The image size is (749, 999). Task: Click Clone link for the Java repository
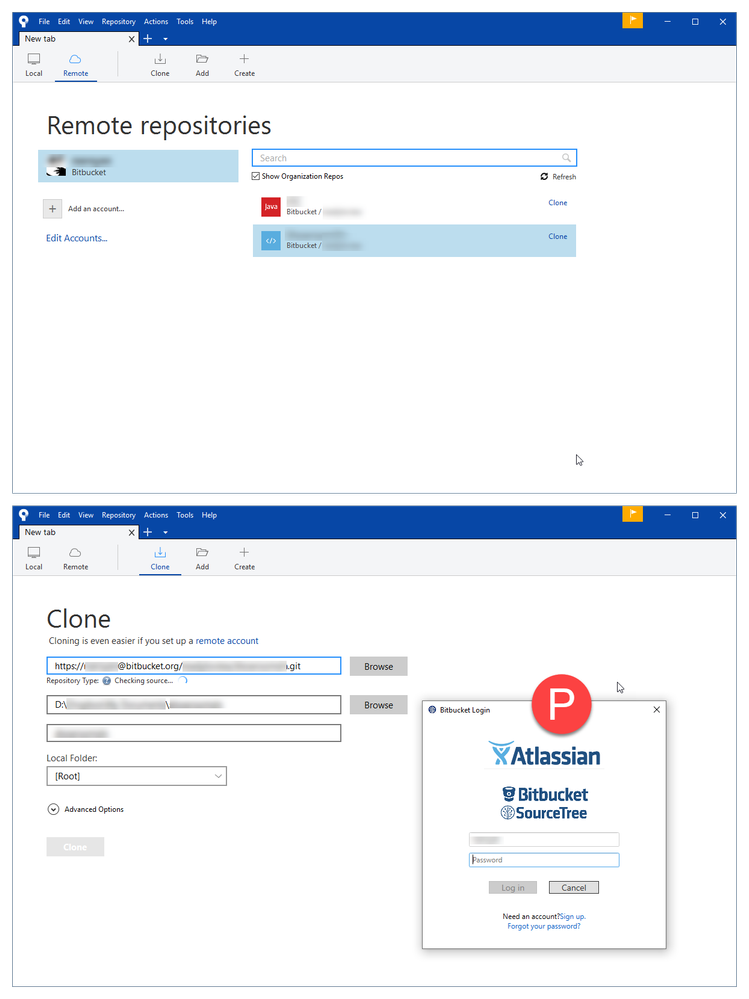[x=557, y=203]
